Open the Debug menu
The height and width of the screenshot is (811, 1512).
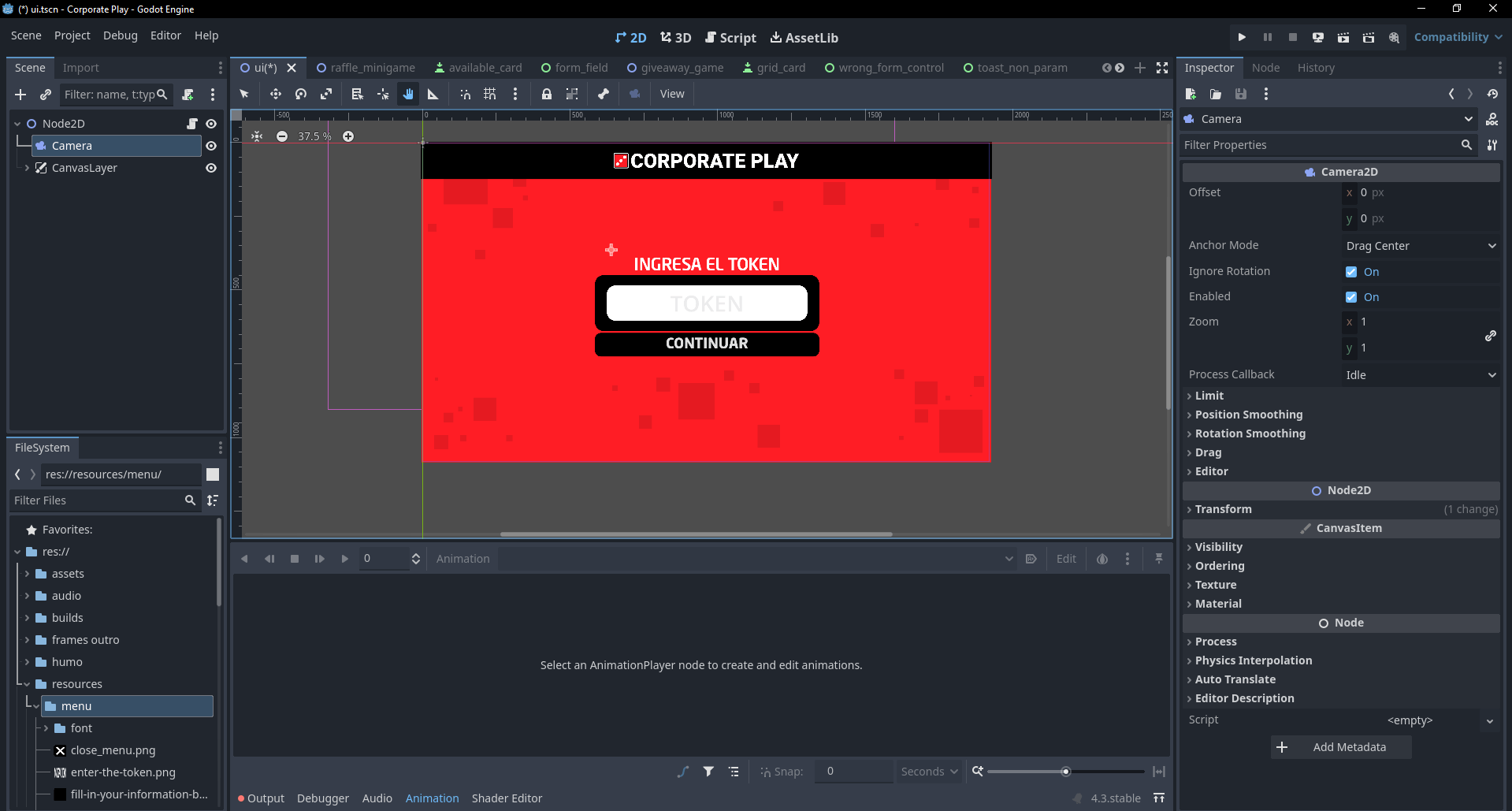tap(120, 35)
